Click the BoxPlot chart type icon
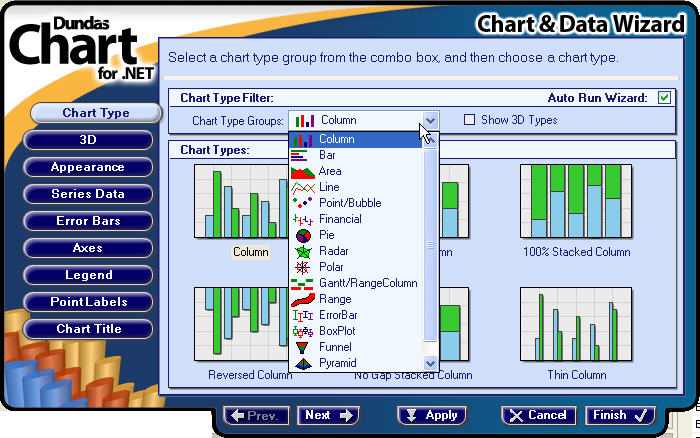The image size is (700, 438). click(x=303, y=332)
